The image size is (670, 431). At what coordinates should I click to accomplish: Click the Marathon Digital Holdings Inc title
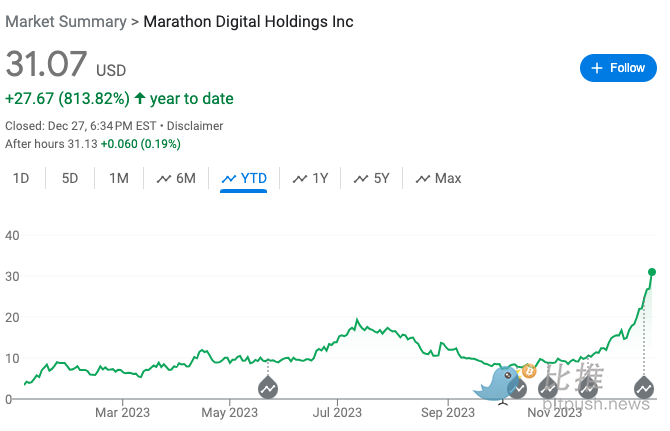[248, 21]
